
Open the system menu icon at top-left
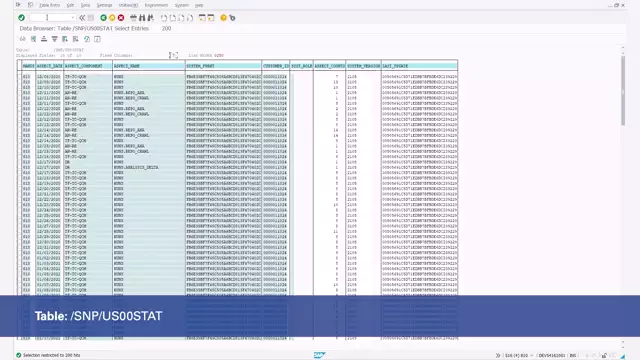point(18,5)
